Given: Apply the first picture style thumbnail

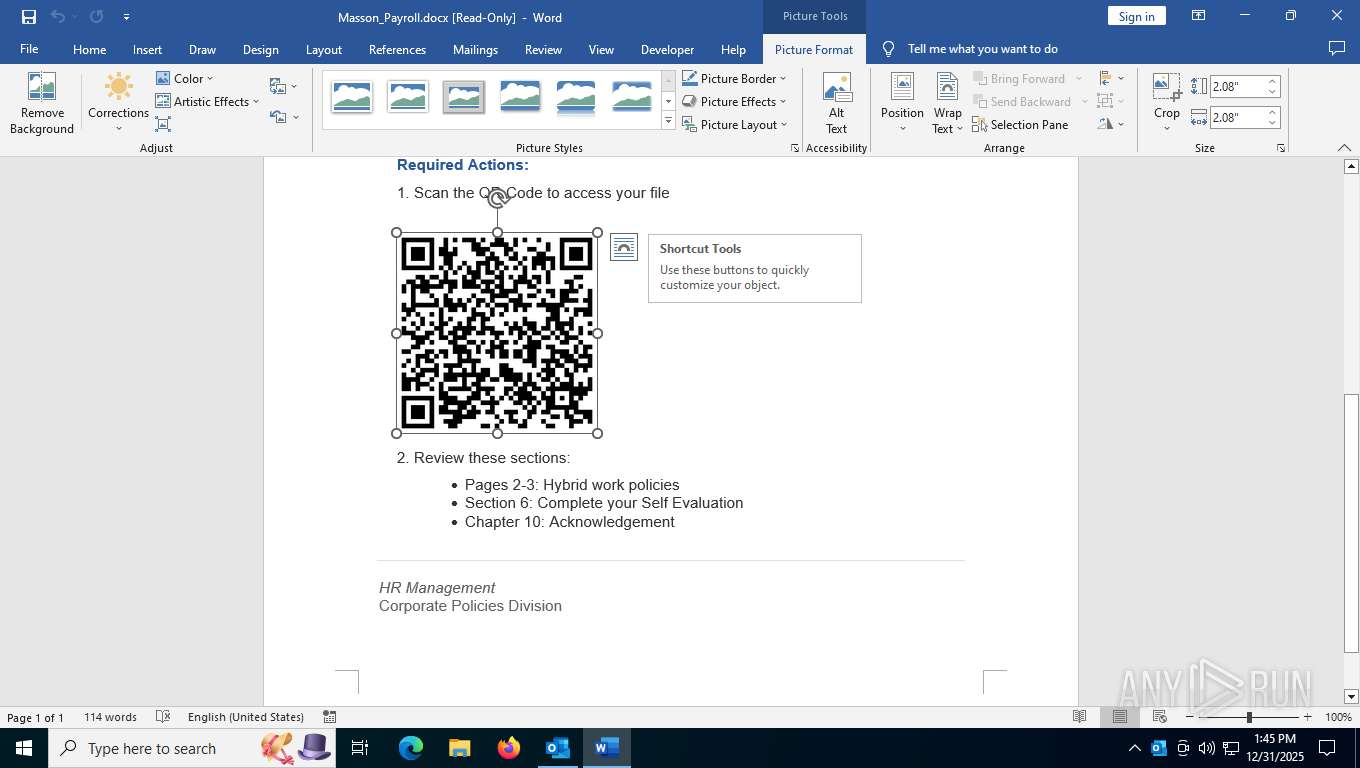Looking at the screenshot, I should tap(352, 97).
